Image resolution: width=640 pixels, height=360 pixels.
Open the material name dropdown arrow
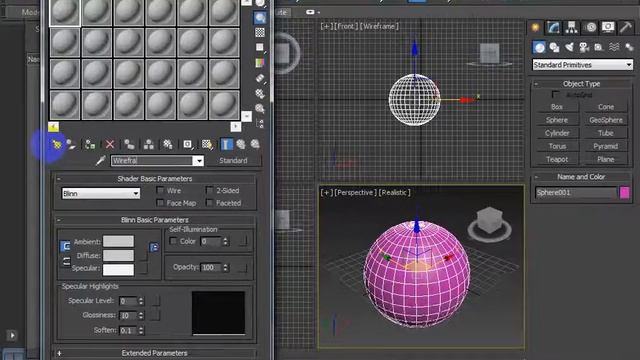199,161
